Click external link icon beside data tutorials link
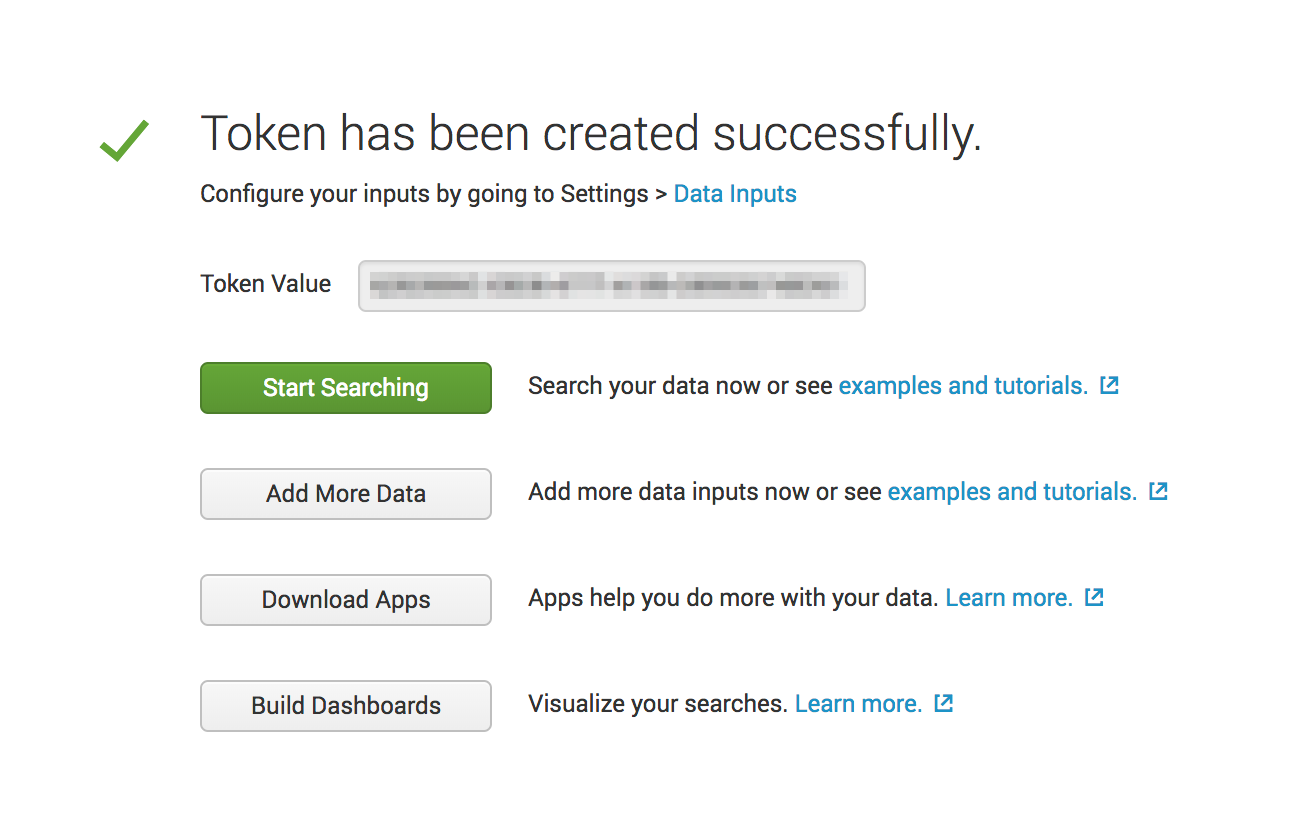This screenshot has height=834, width=1290. (x=1157, y=490)
